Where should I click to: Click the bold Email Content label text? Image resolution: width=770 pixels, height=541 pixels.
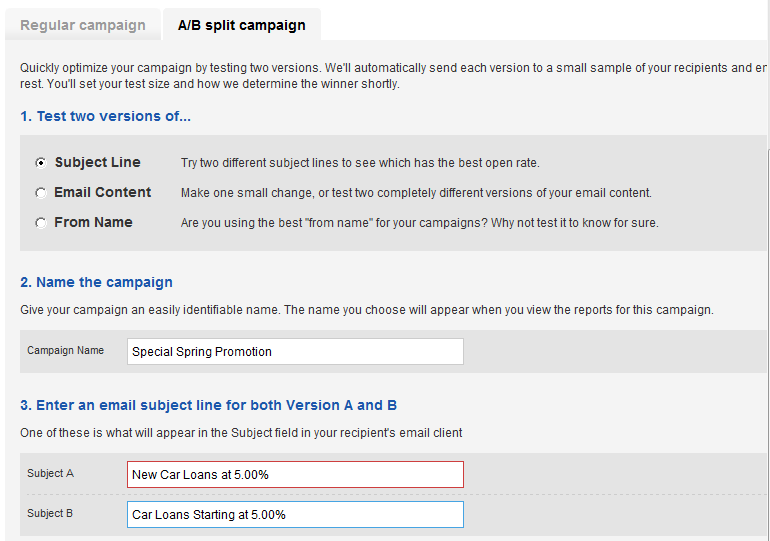click(103, 192)
